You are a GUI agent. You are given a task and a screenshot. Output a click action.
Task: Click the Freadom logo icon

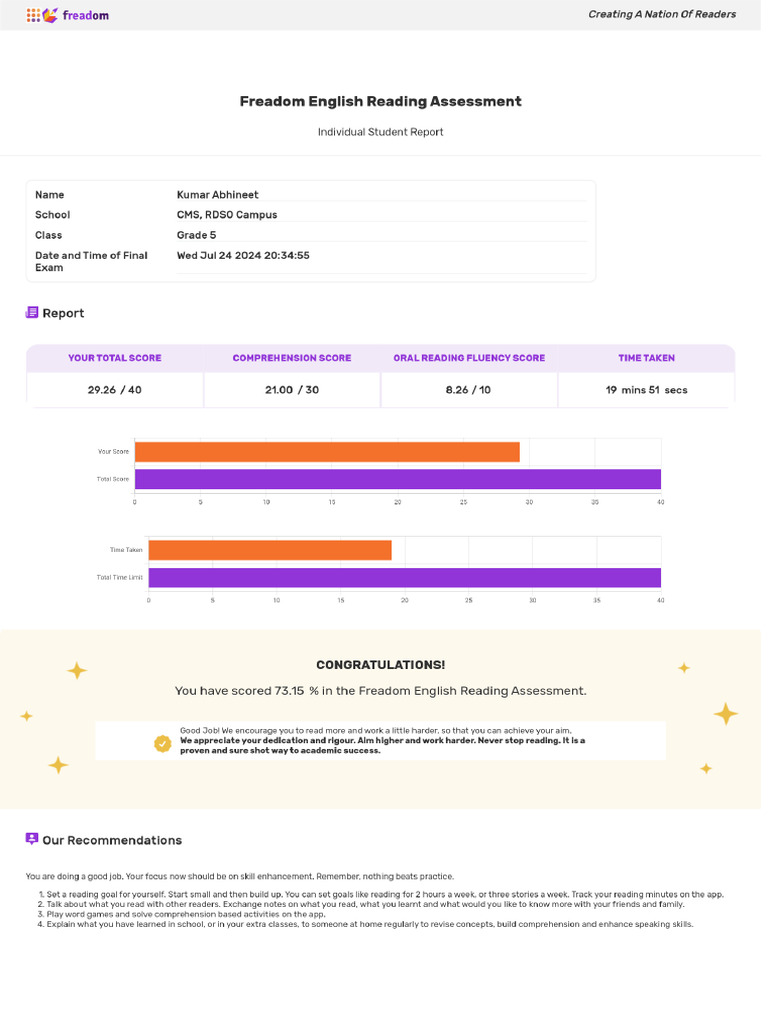click(x=42, y=15)
